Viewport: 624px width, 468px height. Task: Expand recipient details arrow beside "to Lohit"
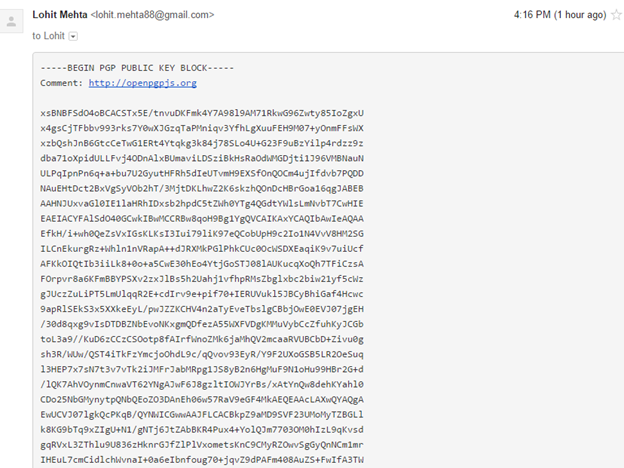point(73,37)
